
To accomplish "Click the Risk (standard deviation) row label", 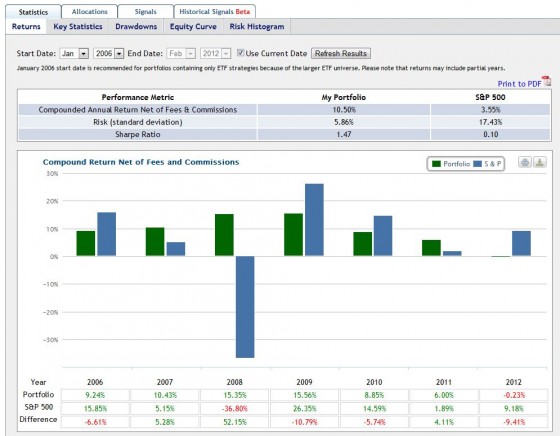I will pyautogui.click(x=138, y=122).
